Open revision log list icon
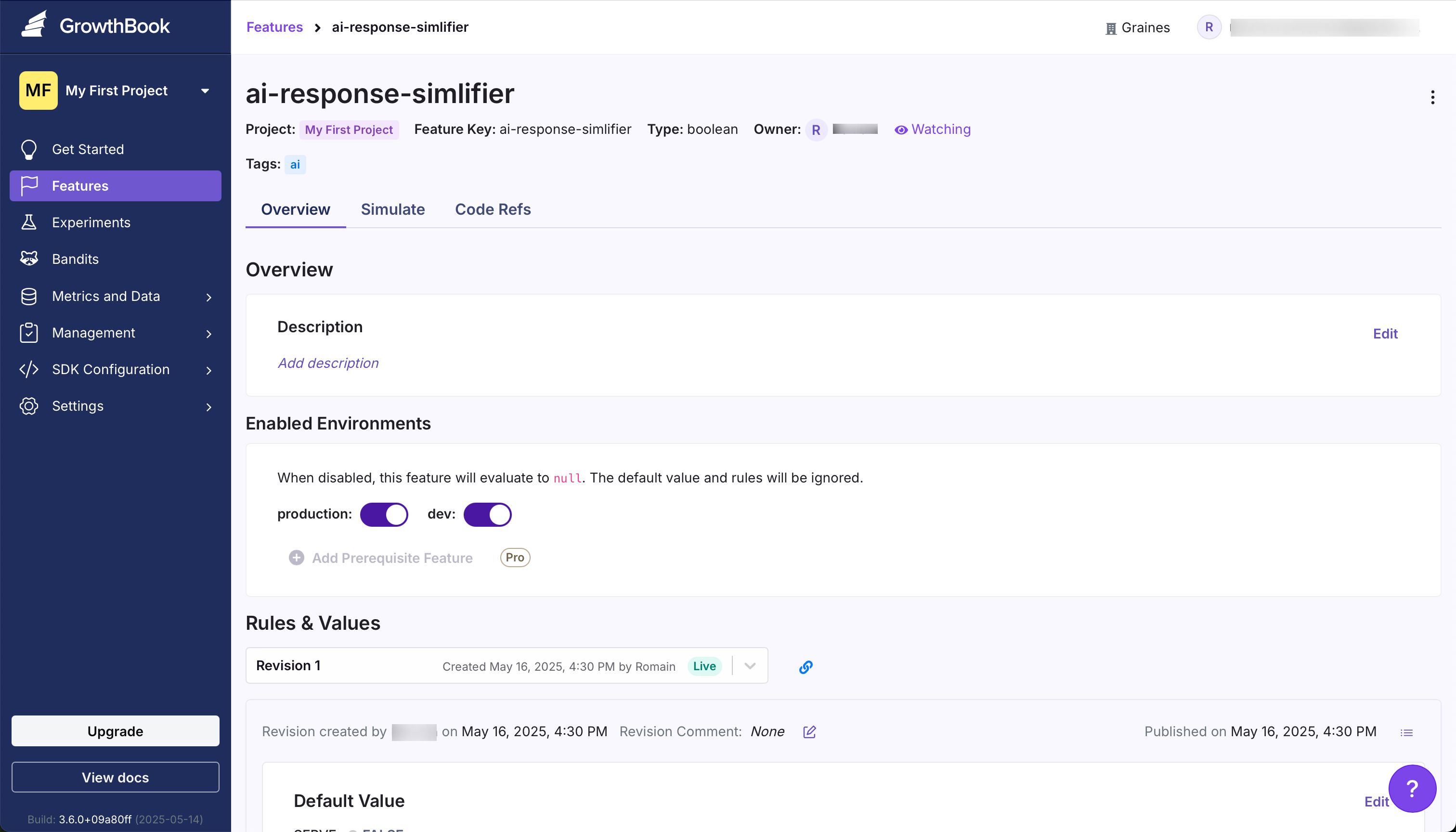 coord(1406,732)
